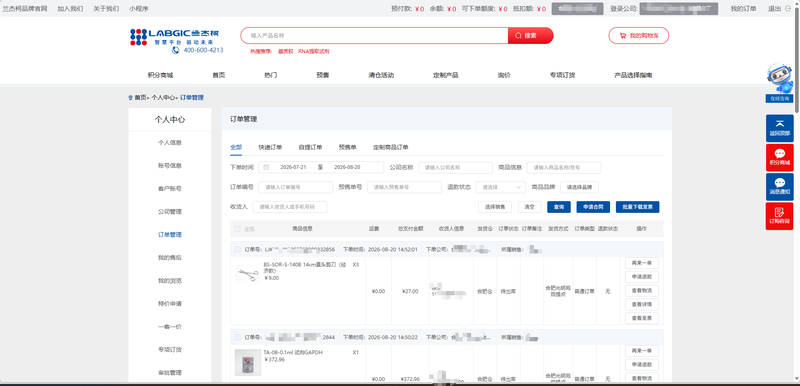
Task: Go to 首页 in navigation bar
Action: pyautogui.click(x=219, y=75)
